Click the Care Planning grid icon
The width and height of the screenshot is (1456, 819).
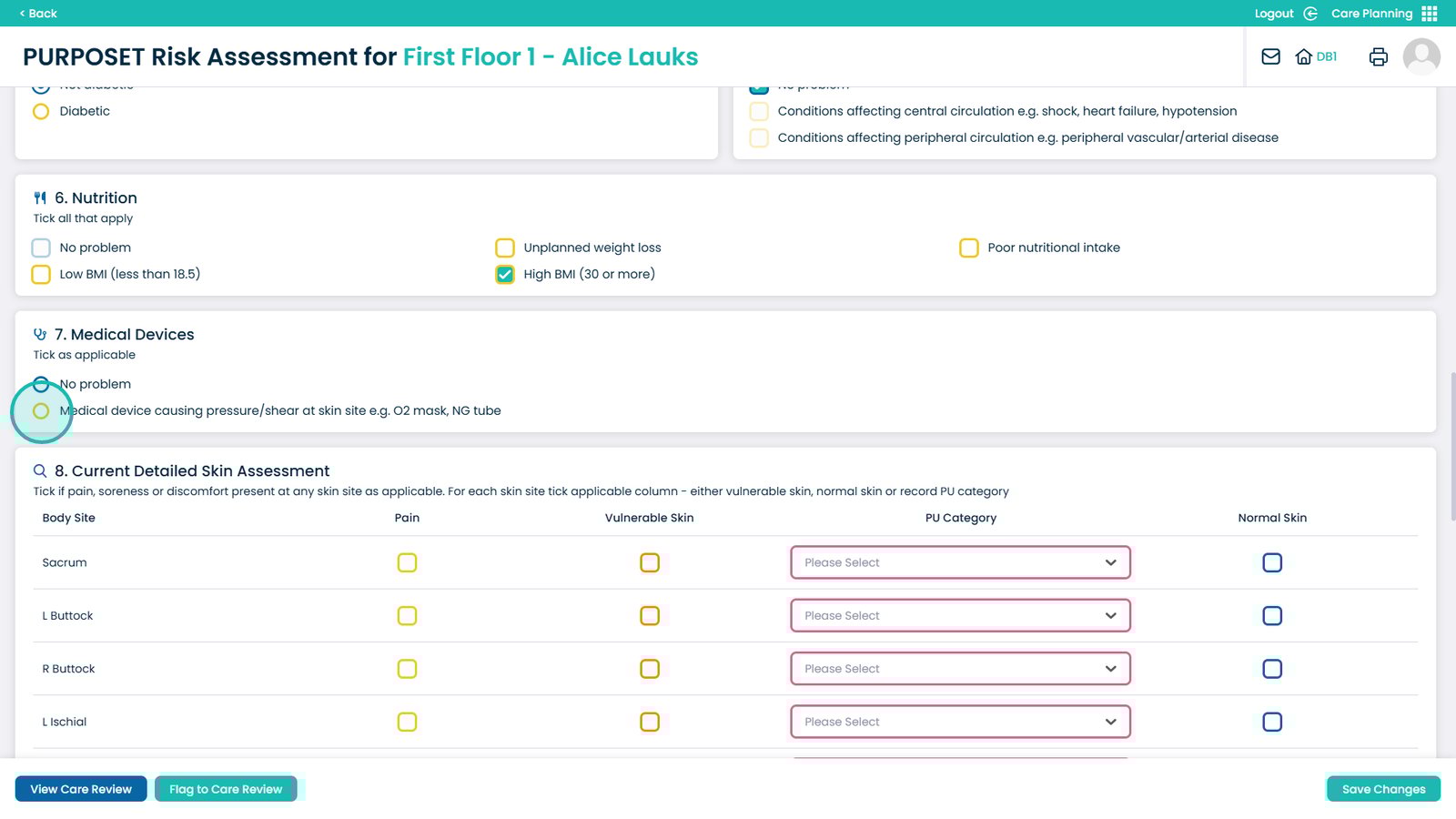[1430, 14]
